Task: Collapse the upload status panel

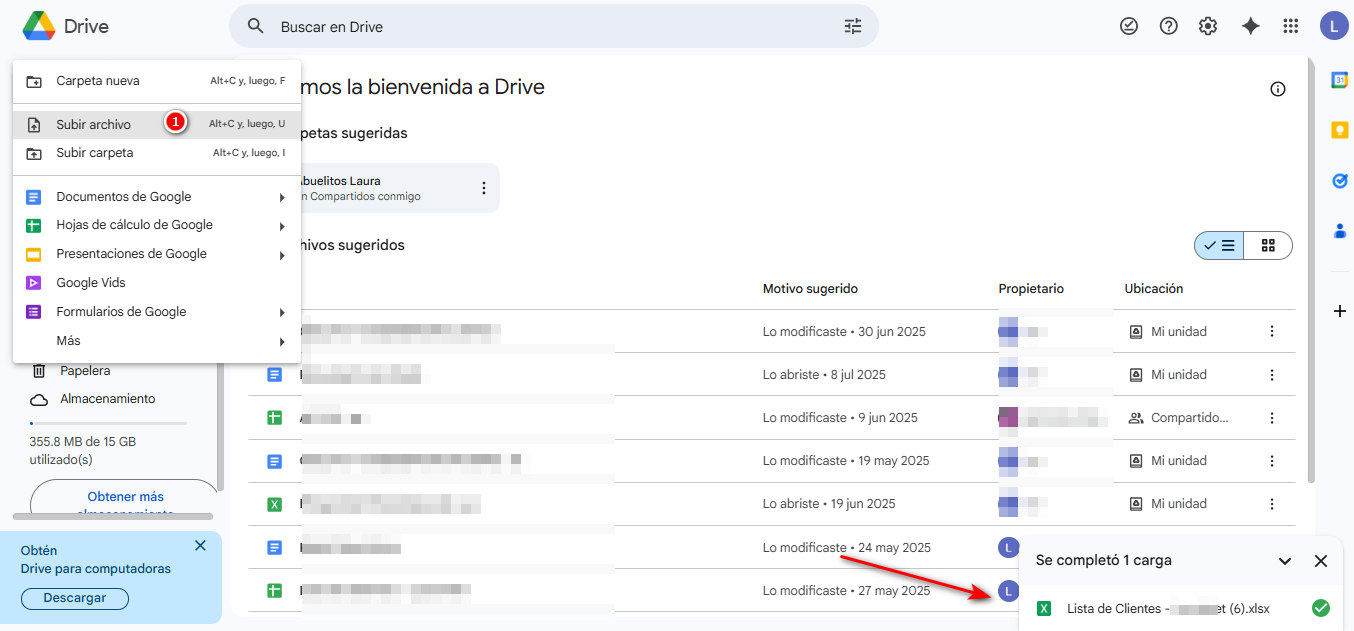Action: tap(1285, 561)
